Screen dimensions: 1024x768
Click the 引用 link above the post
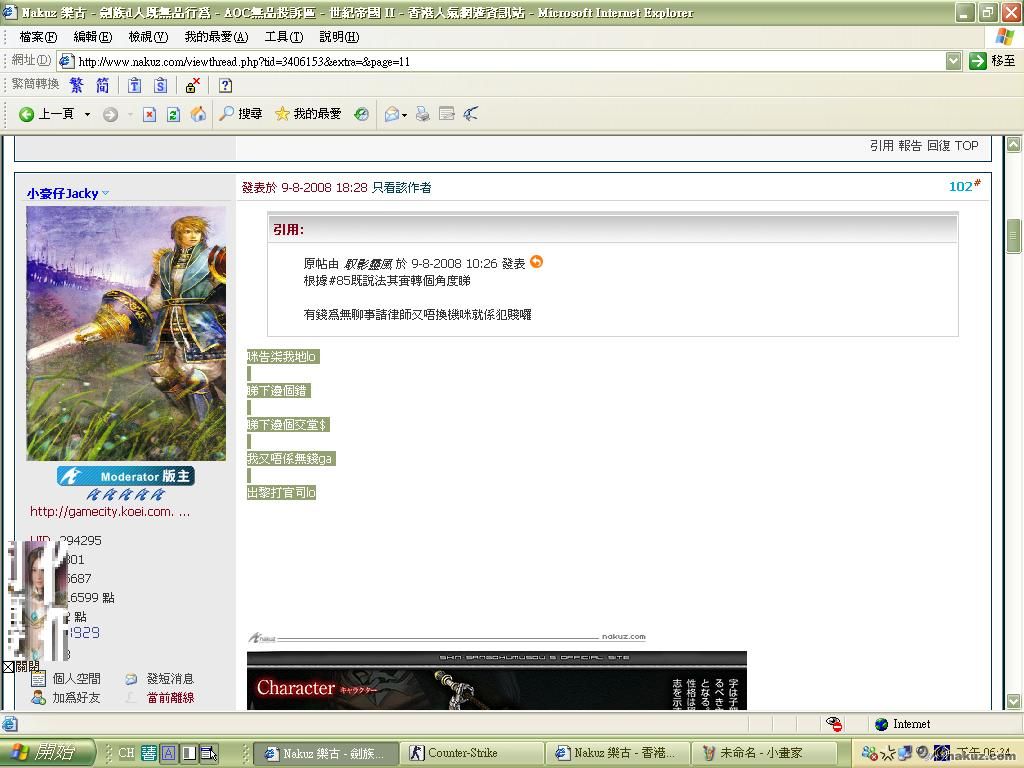click(x=881, y=146)
